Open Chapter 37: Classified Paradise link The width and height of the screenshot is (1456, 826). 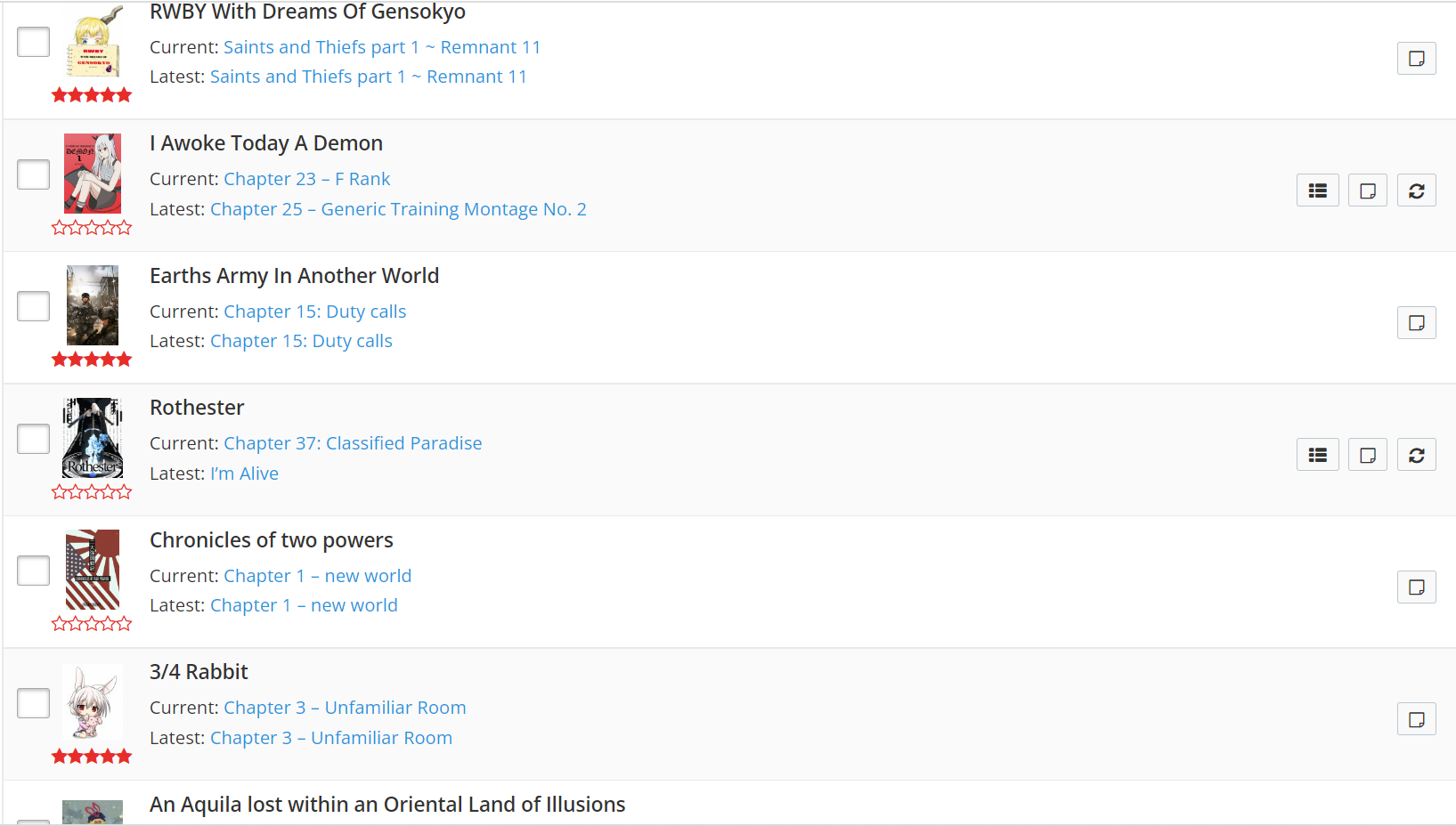(353, 443)
